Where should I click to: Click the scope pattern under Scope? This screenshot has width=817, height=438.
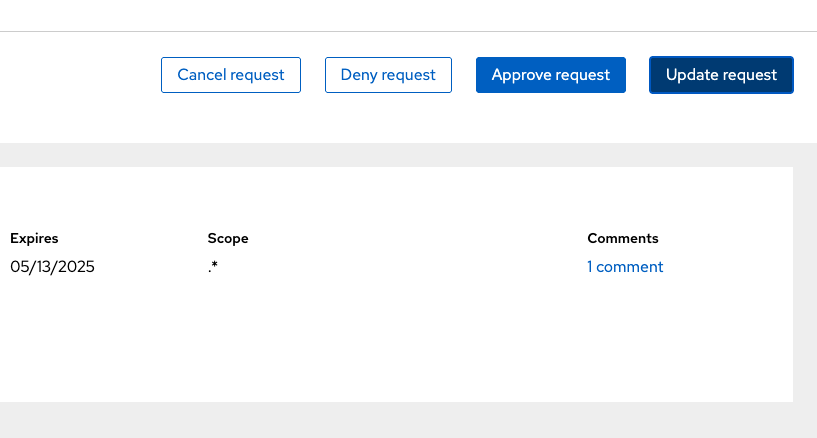point(213,267)
